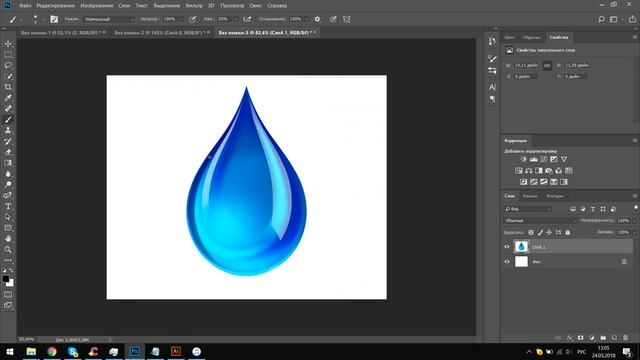Click the foreground black color swatch

(x=6, y=279)
